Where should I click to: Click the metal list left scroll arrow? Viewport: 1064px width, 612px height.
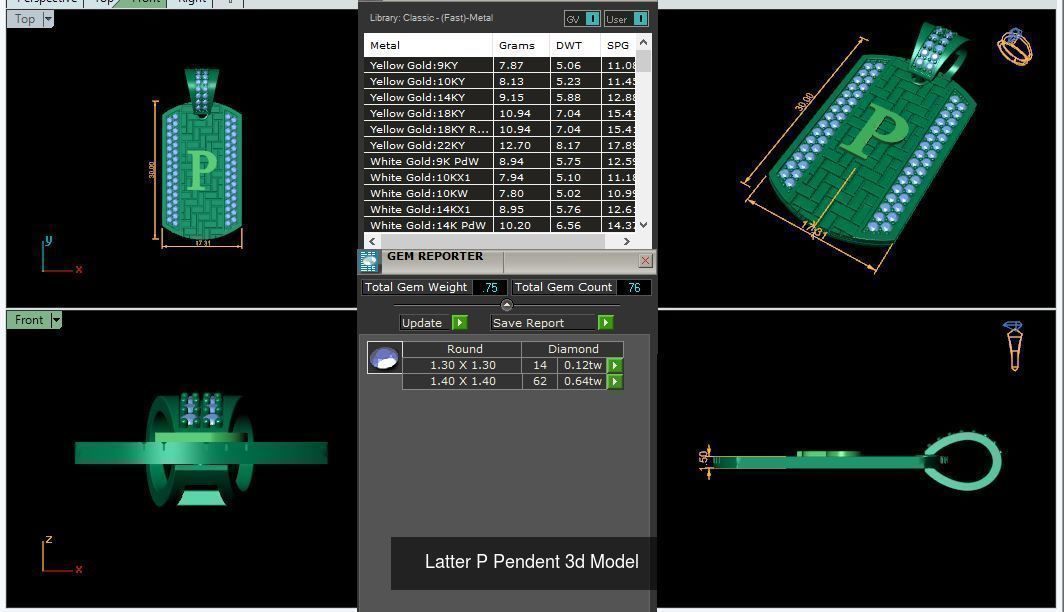point(372,241)
